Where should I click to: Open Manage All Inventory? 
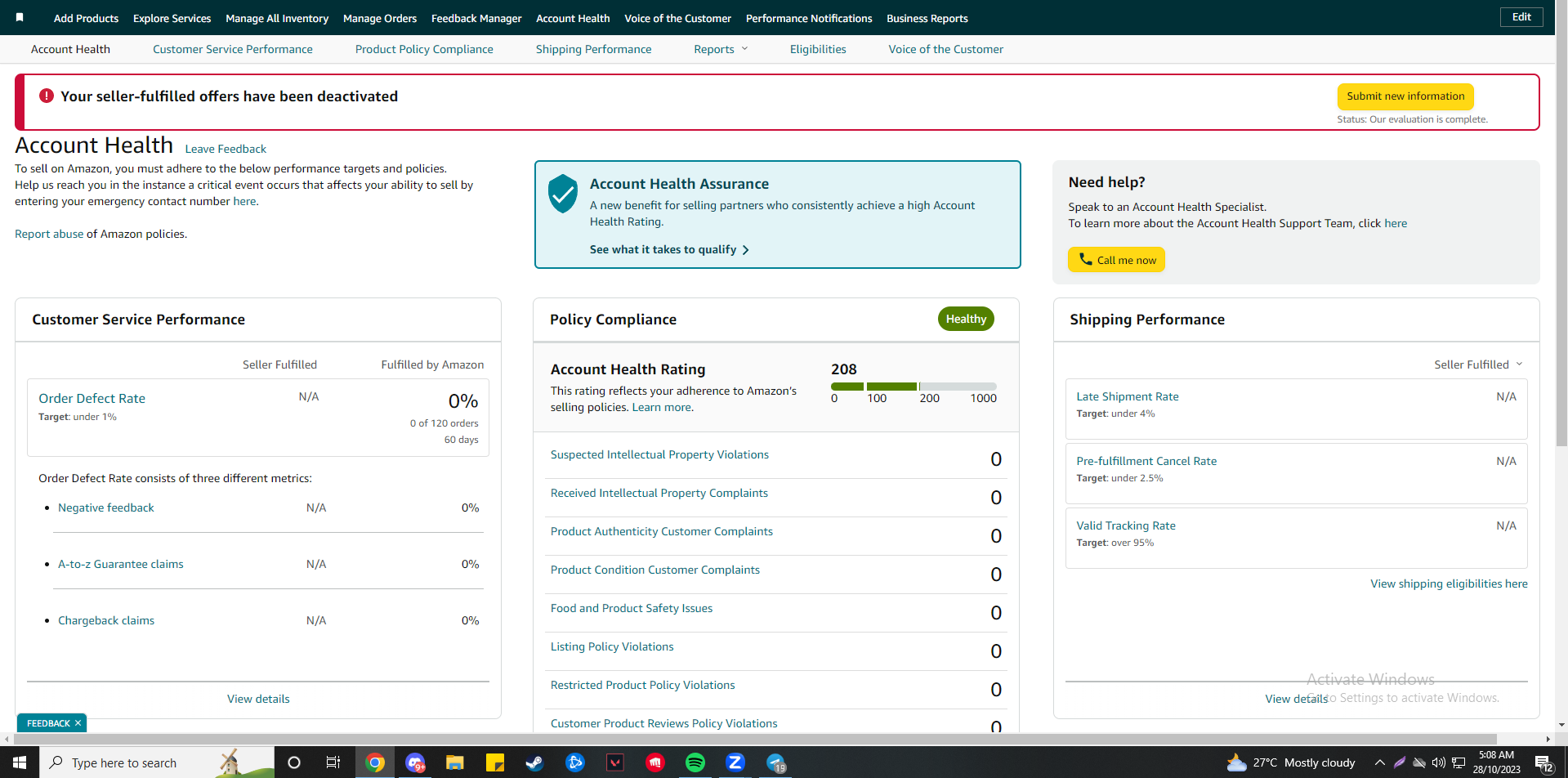coord(277,18)
